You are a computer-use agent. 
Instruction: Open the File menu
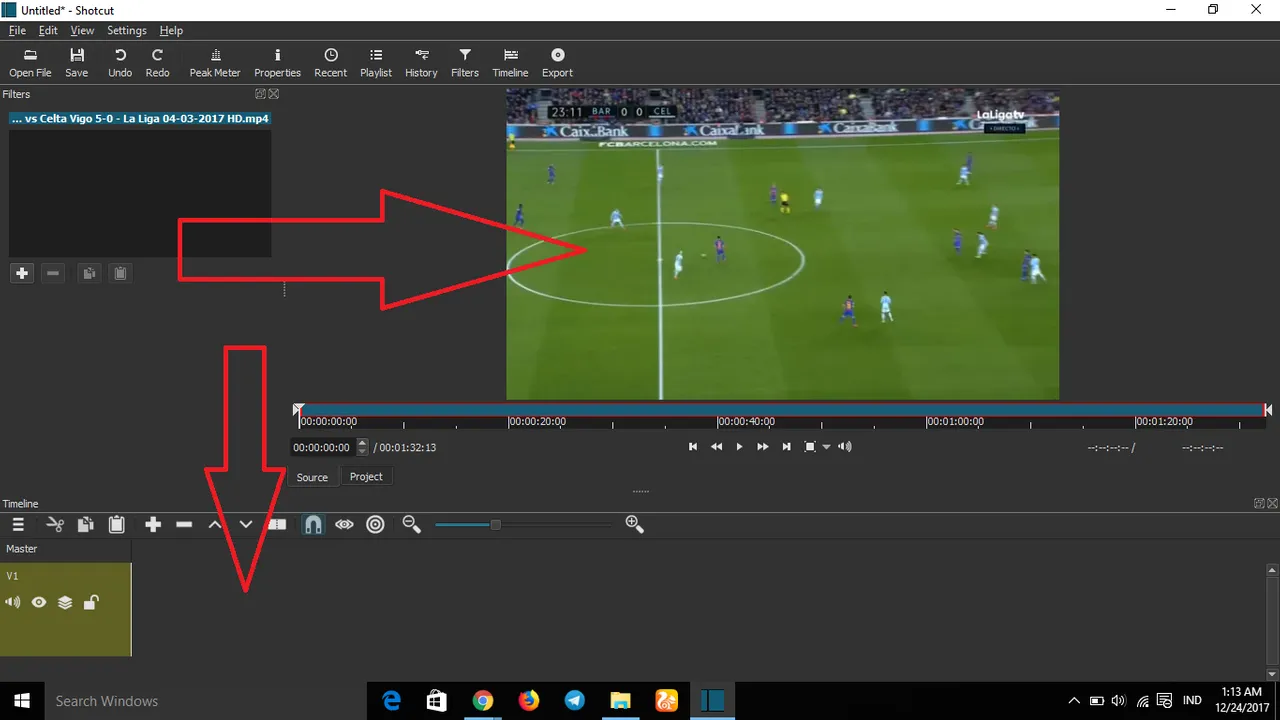point(17,31)
